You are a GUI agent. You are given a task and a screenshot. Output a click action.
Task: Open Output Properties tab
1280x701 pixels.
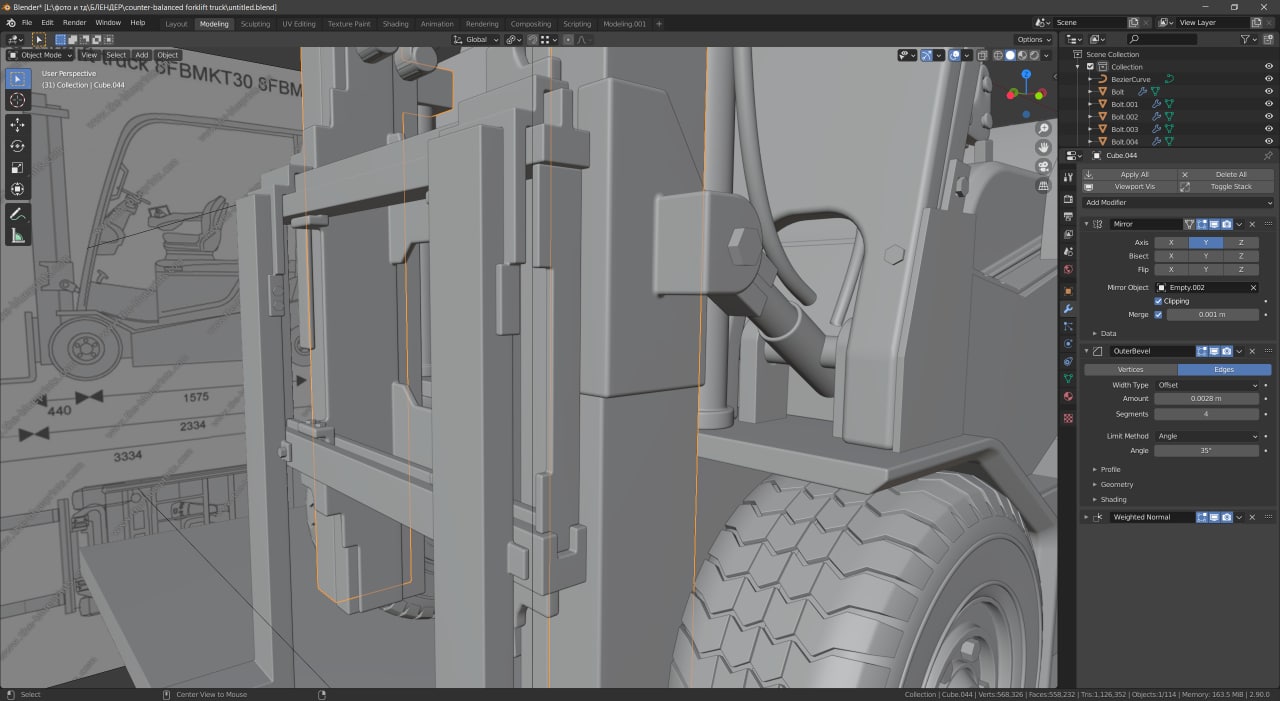pyautogui.click(x=1068, y=217)
